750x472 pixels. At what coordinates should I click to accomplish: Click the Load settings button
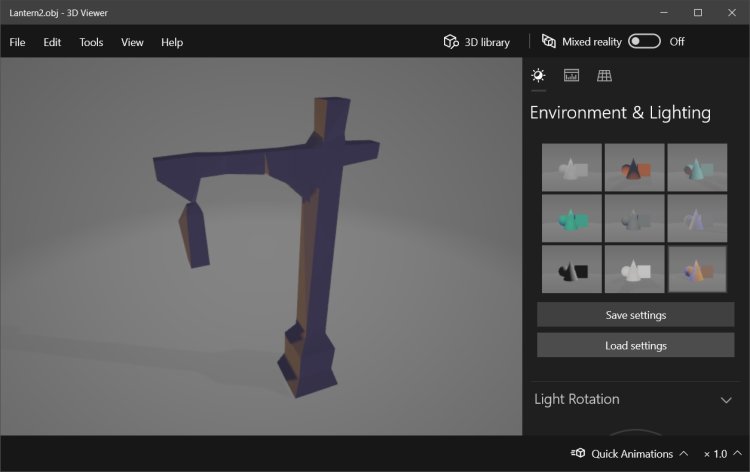click(x=635, y=345)
